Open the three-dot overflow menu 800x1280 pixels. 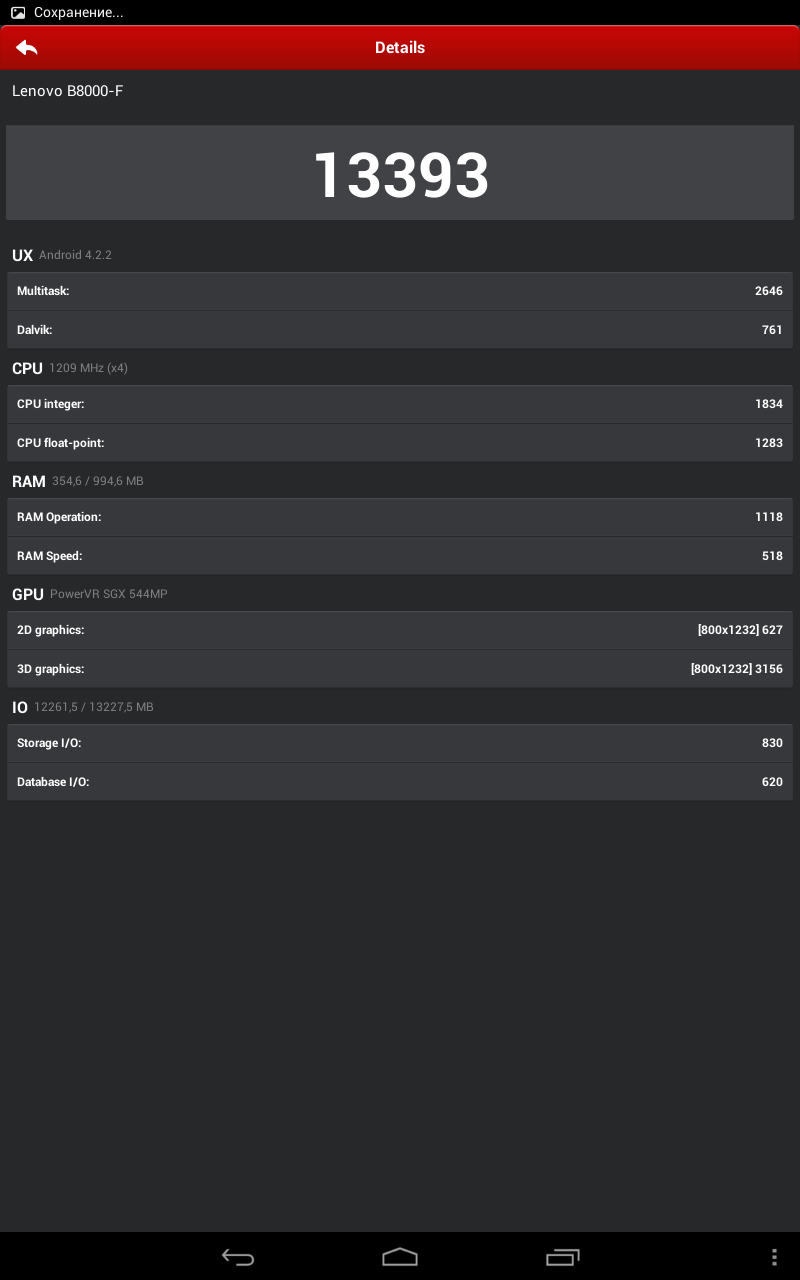(x=774, y=1257)
